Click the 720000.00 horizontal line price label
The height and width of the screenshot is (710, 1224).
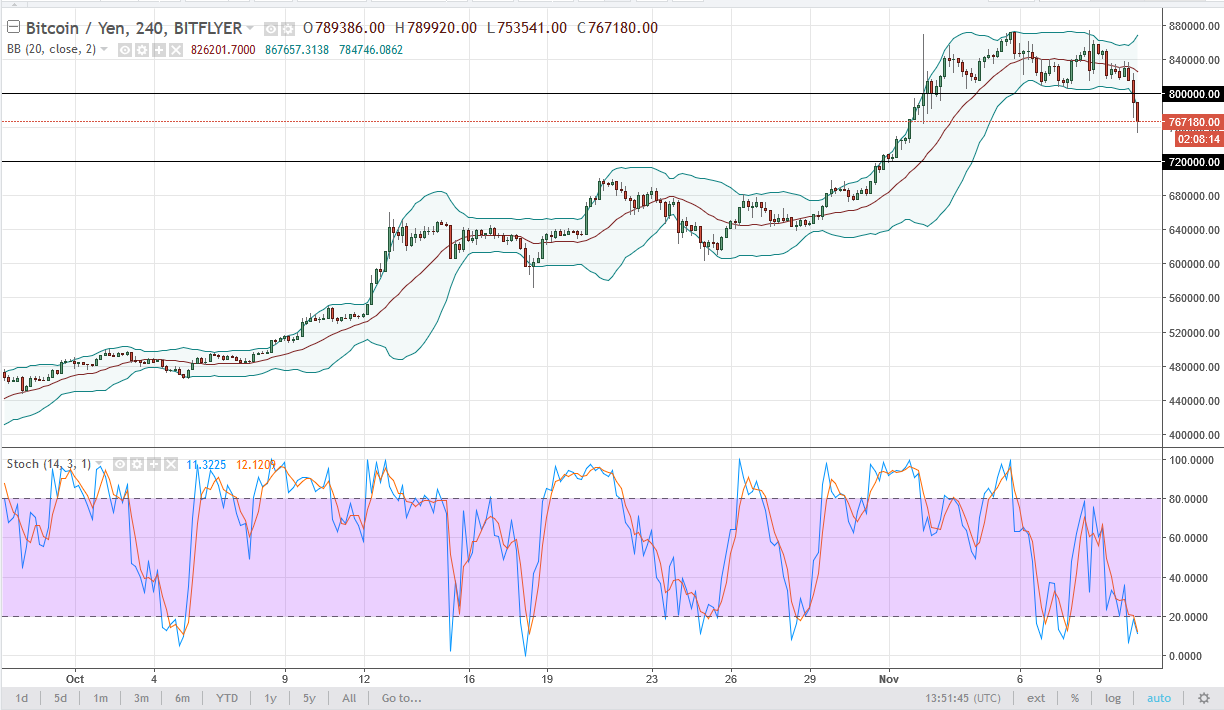pos(1193,161)
